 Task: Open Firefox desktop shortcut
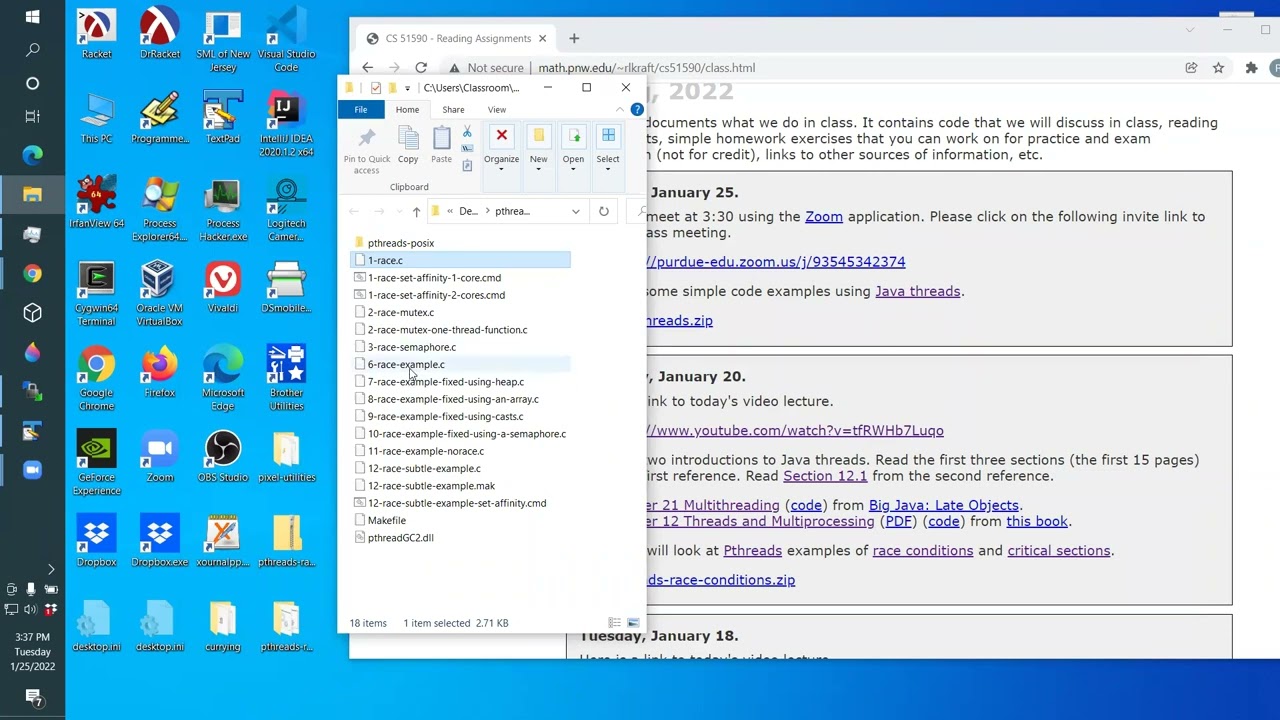coord(159,372)
